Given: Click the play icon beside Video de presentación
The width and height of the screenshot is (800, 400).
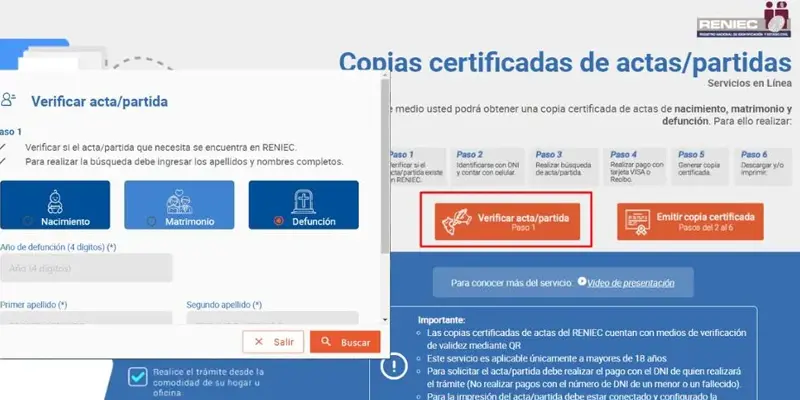Looking at the screenshot, I should pyautogui.click(x=582, y=282).
